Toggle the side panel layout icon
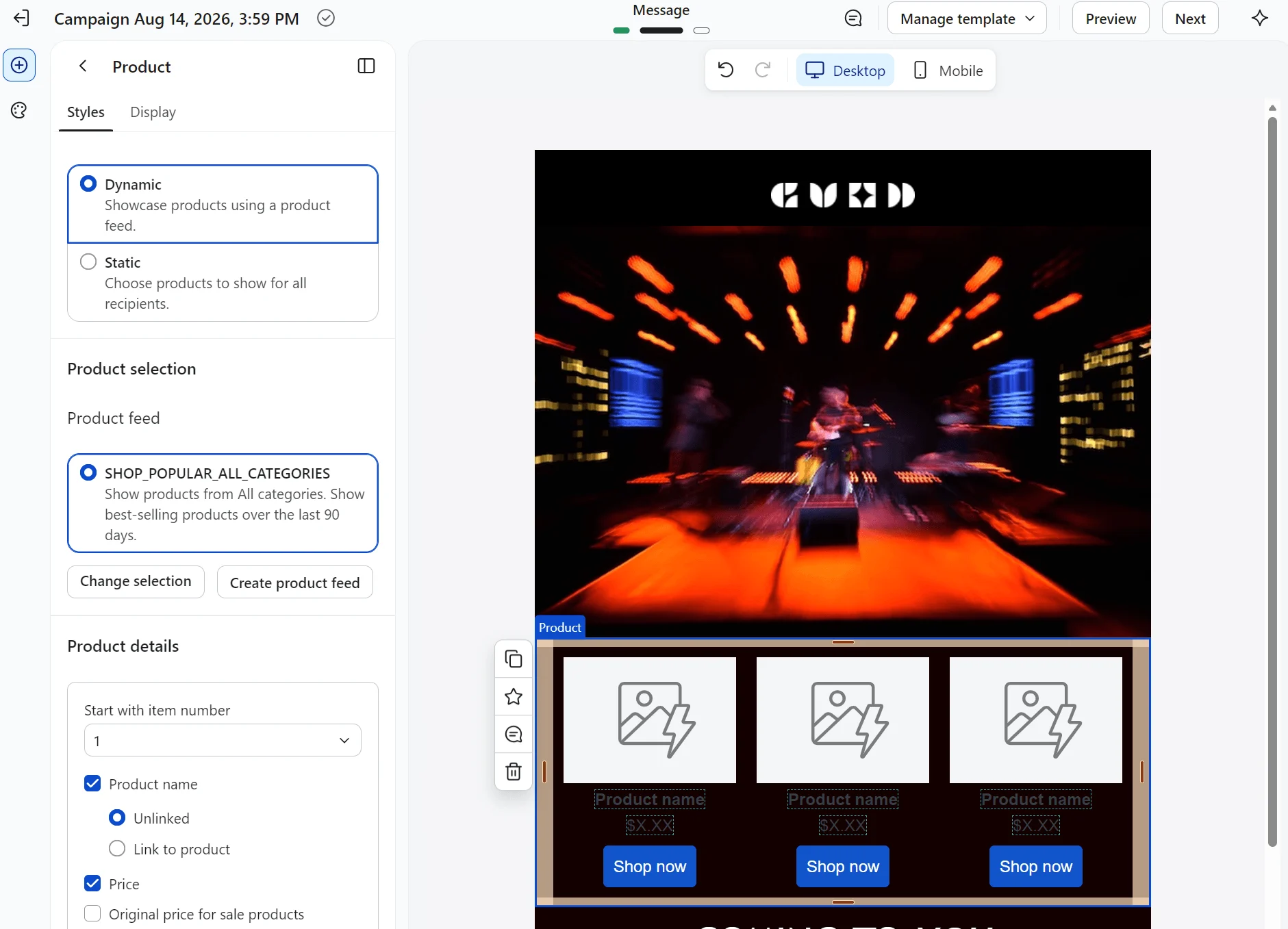The image size is (1288, 929). (366, 66)
